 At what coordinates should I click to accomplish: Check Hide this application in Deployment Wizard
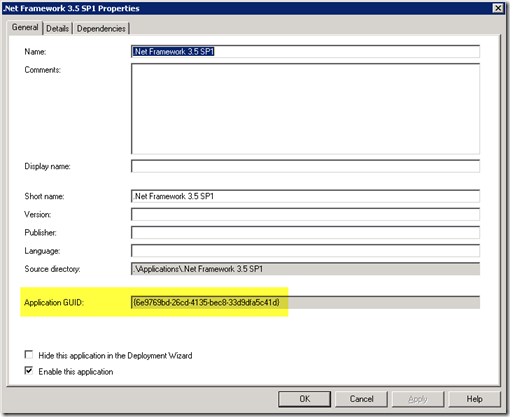[29, 354]
